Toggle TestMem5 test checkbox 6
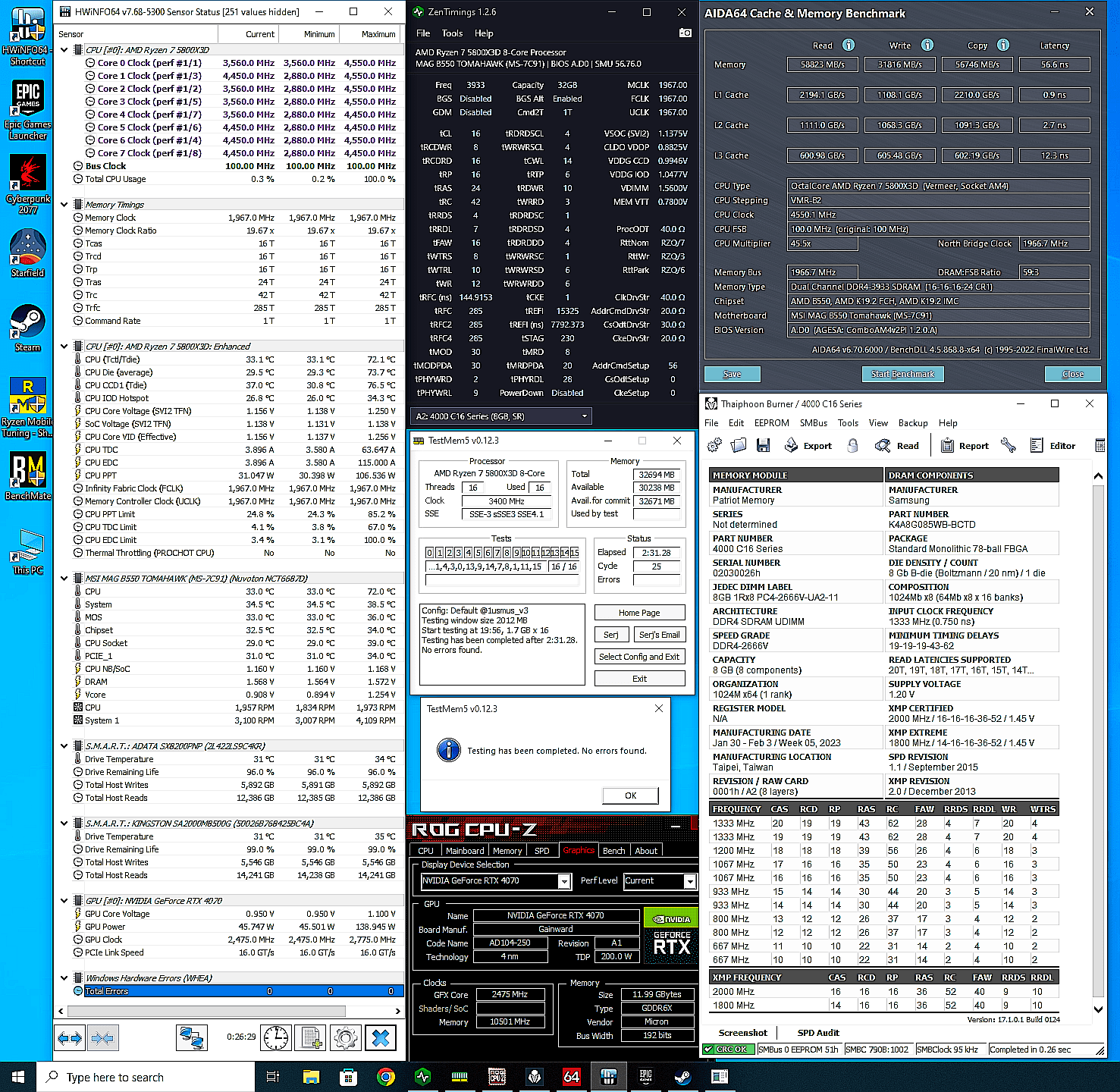Image resolution: width=1120 pixels, height=1092 pixels. pos(488,552)
